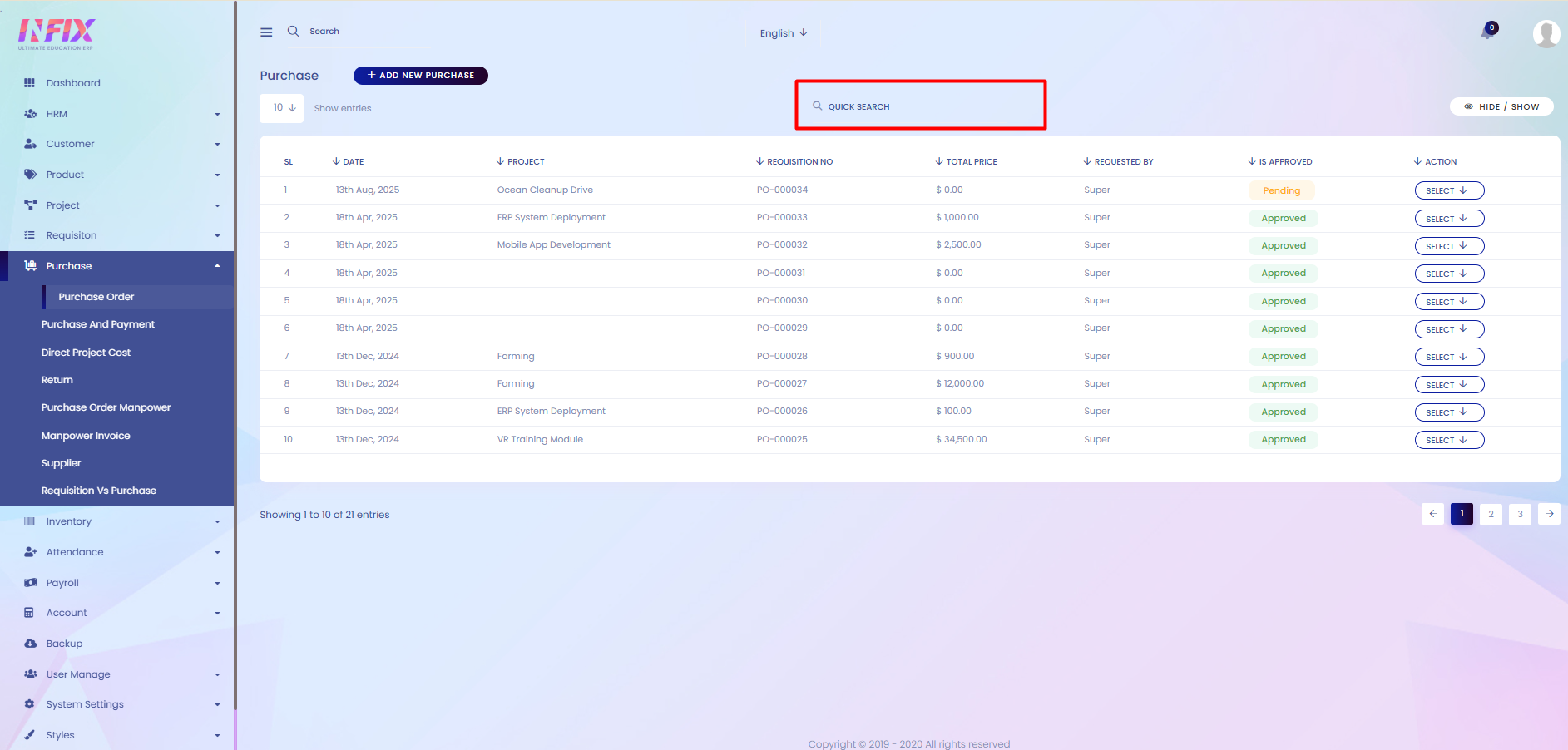
Task: Click the Styles brush icon
Action: [29, 735]
